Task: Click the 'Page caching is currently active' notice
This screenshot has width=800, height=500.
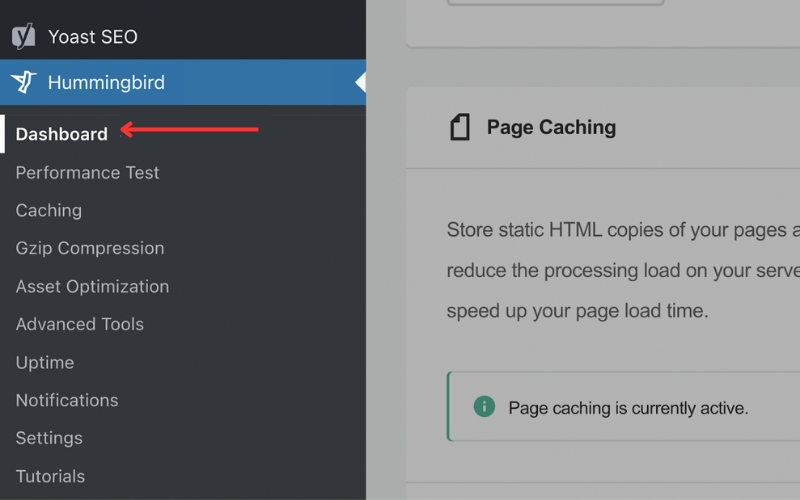Action: pos(623,407)
